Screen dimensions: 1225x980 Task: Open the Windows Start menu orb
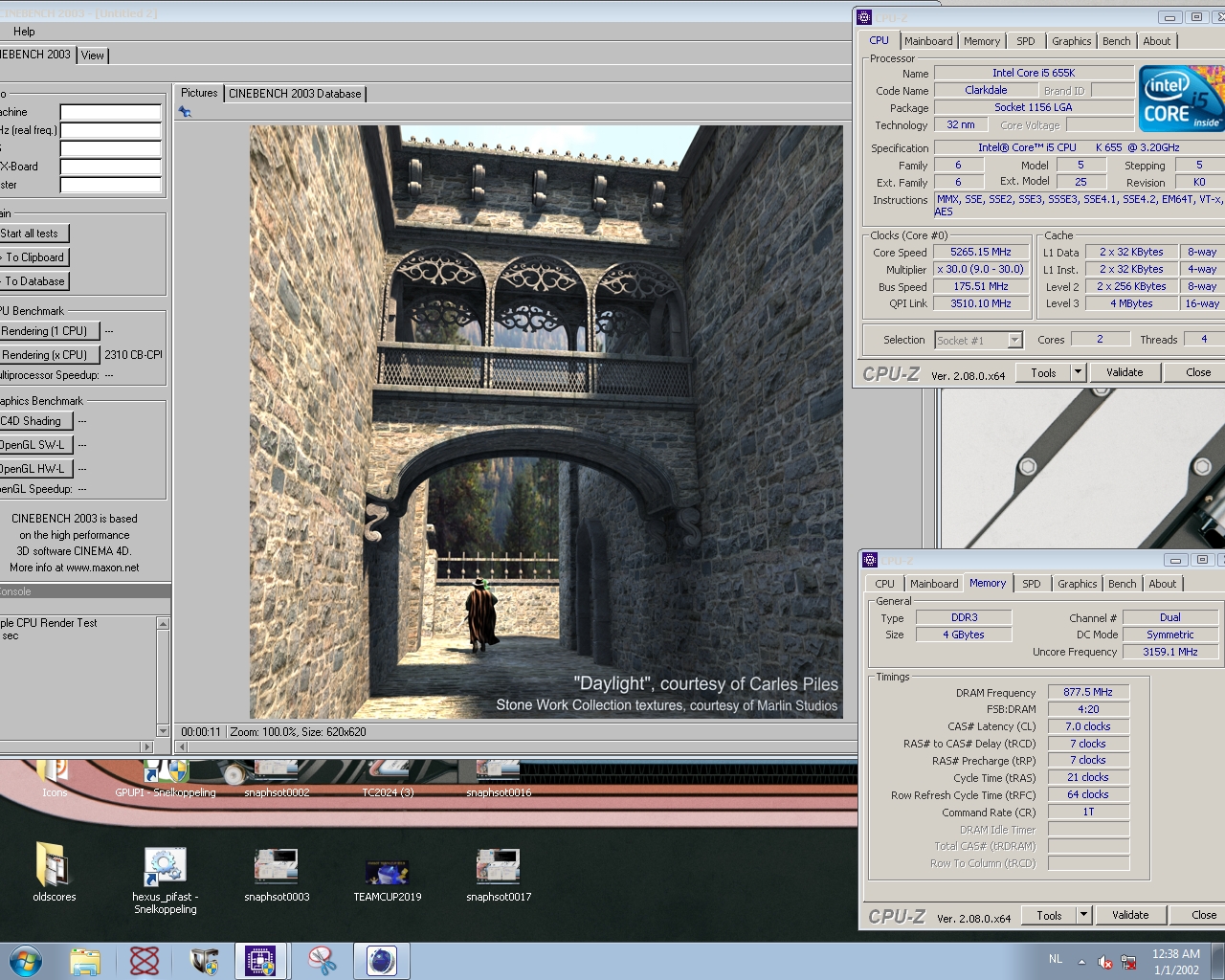26,961
